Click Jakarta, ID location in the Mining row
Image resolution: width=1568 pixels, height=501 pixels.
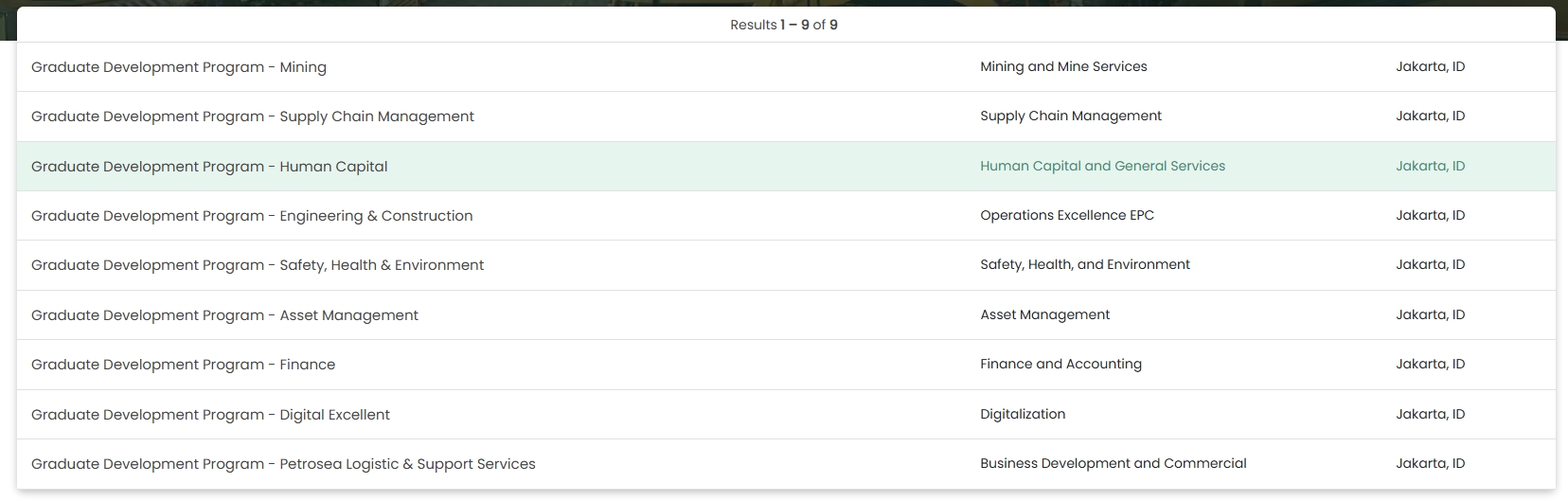point(1430,66)
